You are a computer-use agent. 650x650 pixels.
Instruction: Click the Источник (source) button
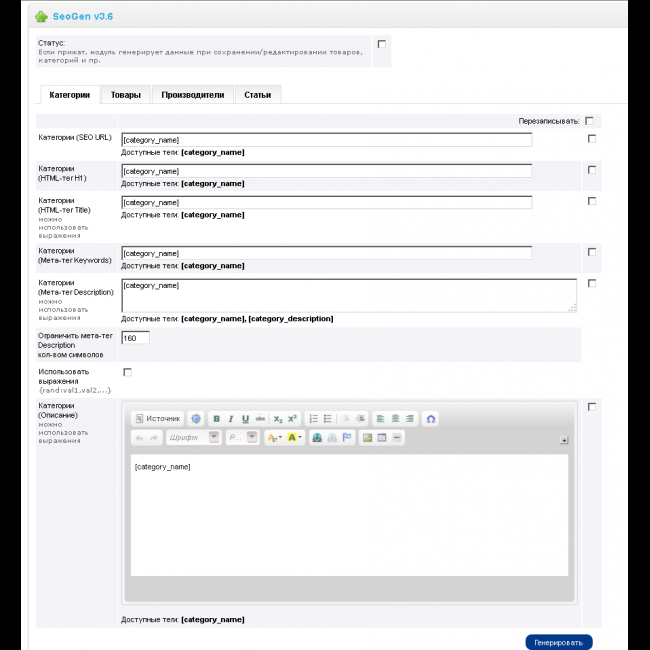coord(158,419)
